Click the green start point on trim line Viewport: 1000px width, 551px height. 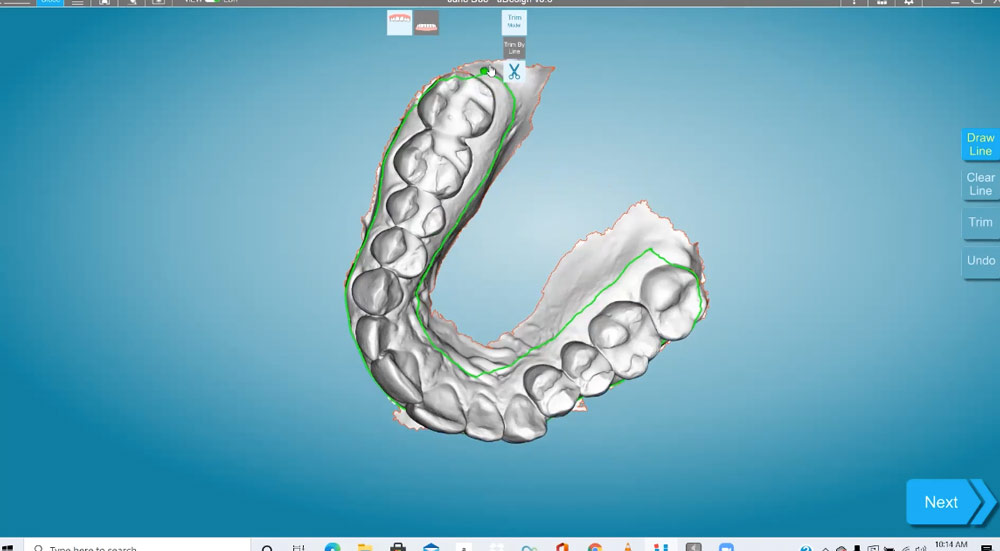pyautogui.click(x=485, y=71)
